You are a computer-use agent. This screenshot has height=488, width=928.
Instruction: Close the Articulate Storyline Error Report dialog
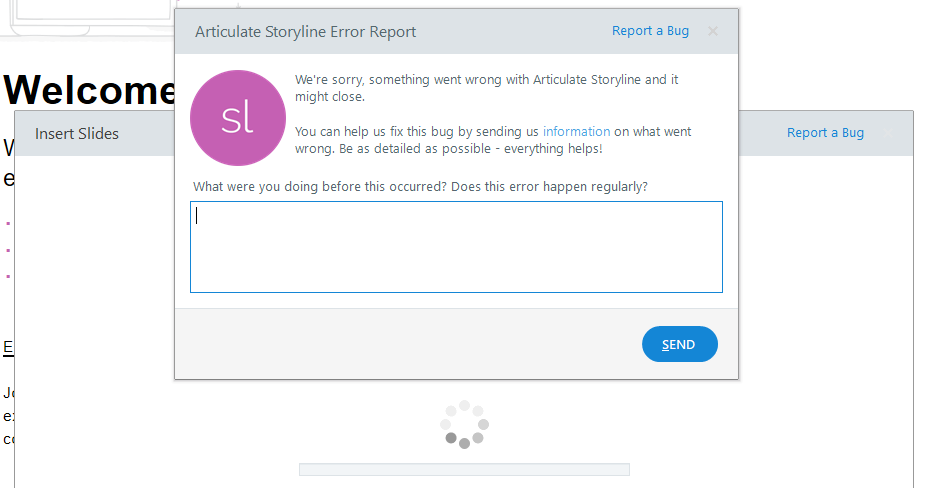coord(713,31)
